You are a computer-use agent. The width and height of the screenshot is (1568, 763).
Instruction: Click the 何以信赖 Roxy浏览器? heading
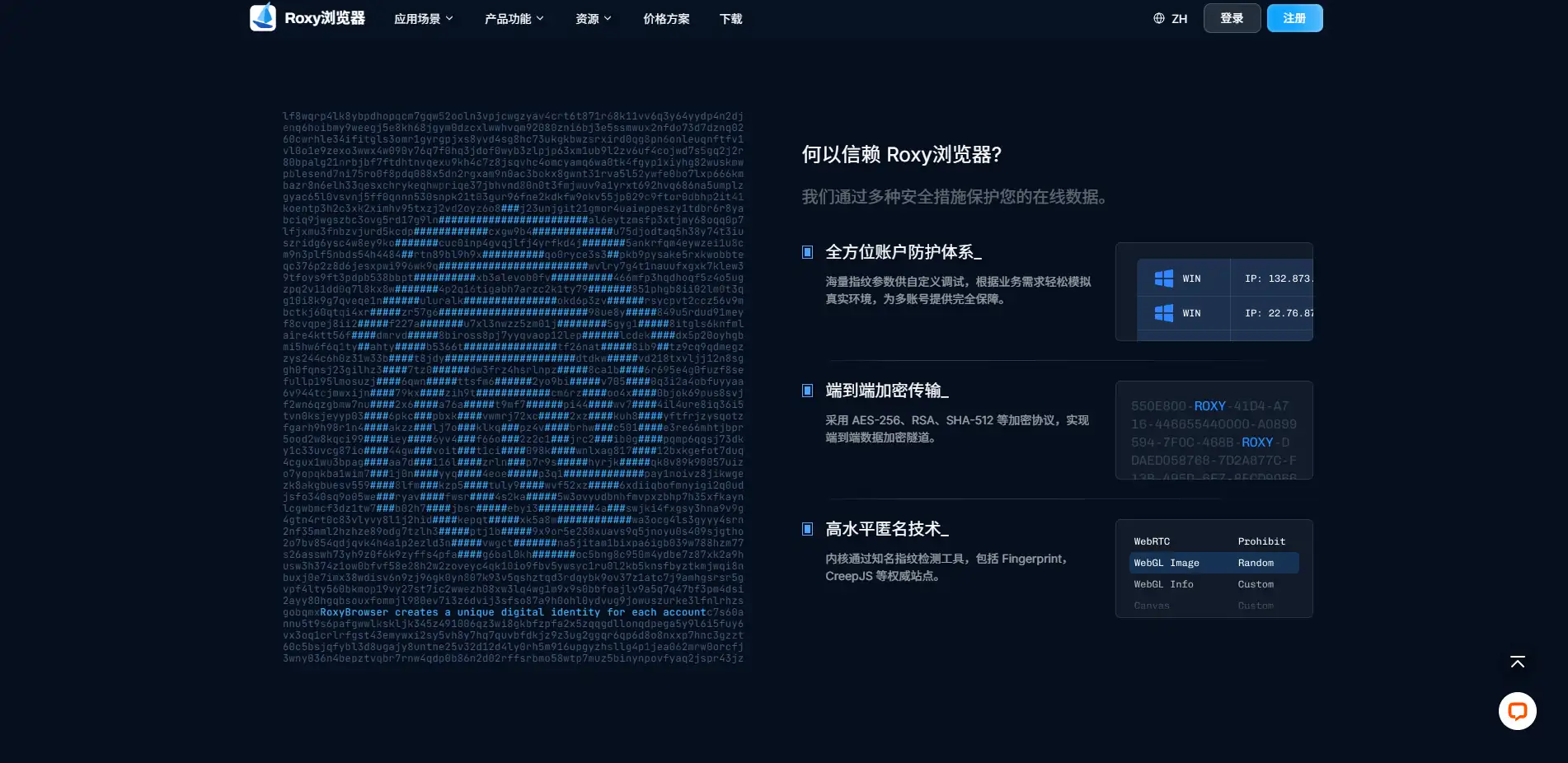[902, 155]
